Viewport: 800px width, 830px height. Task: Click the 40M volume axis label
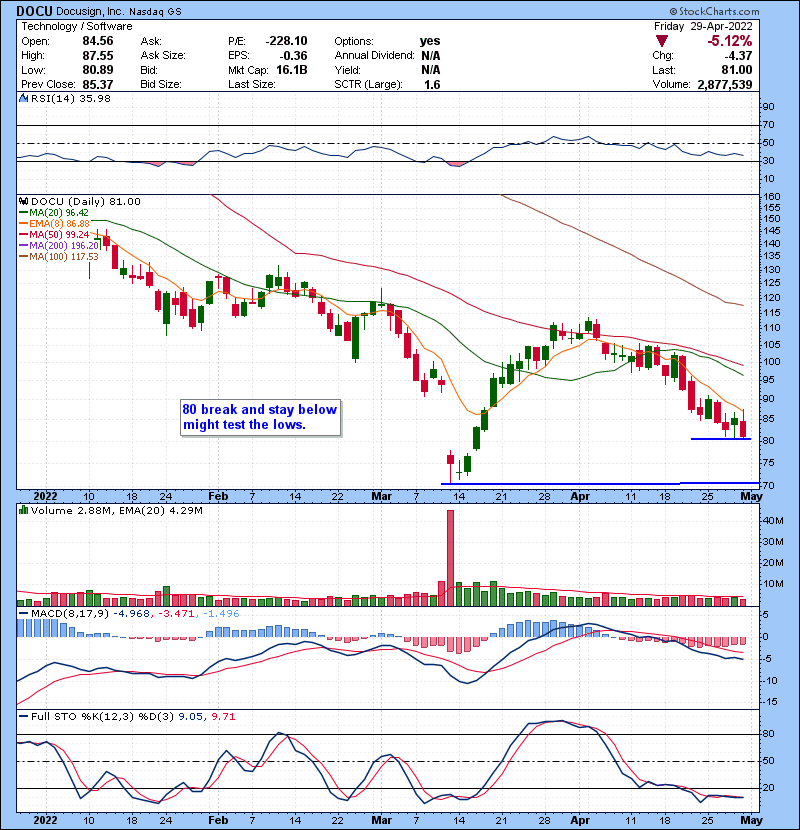(773, 521)
